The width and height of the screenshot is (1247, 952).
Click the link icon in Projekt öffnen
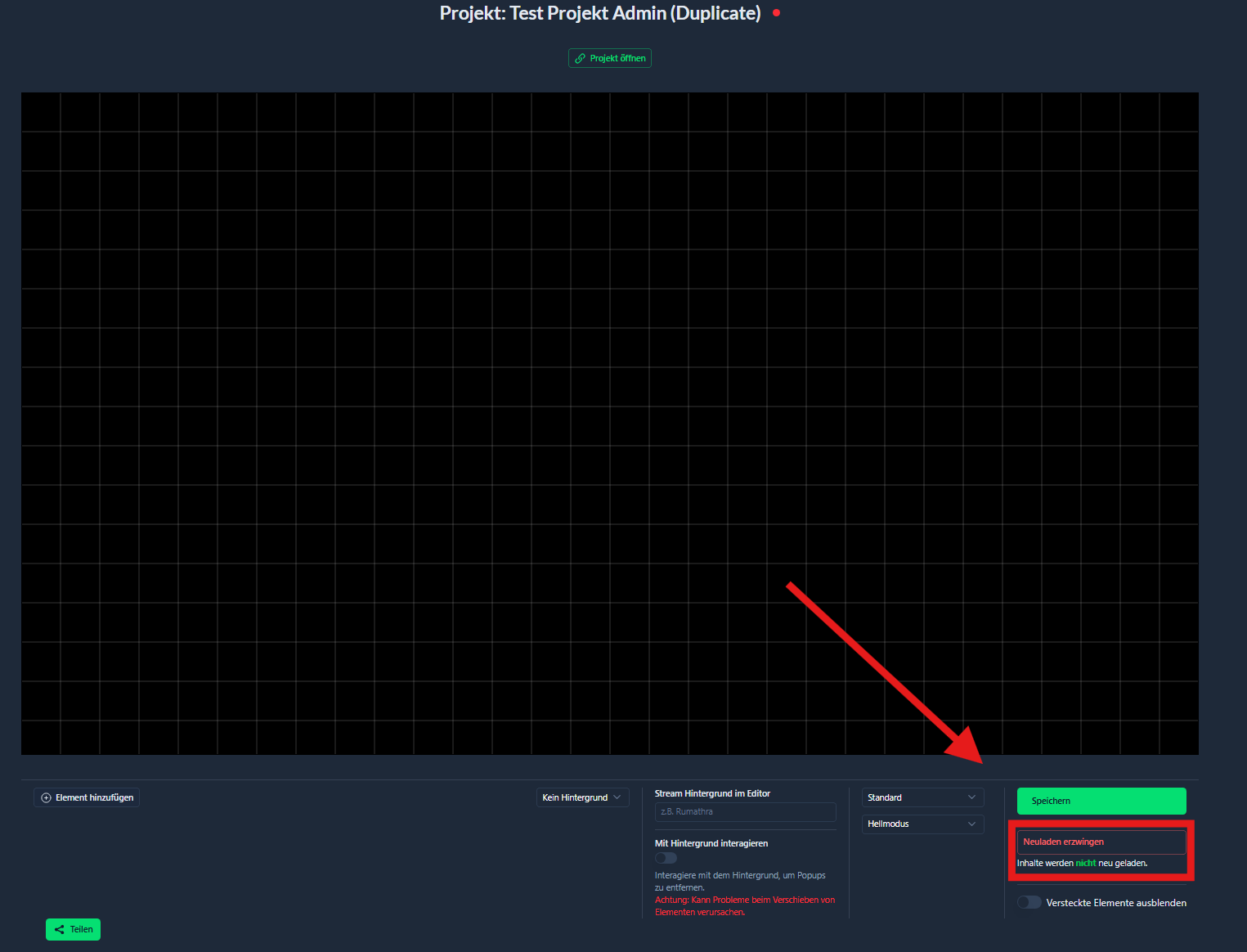click(580, 59)
